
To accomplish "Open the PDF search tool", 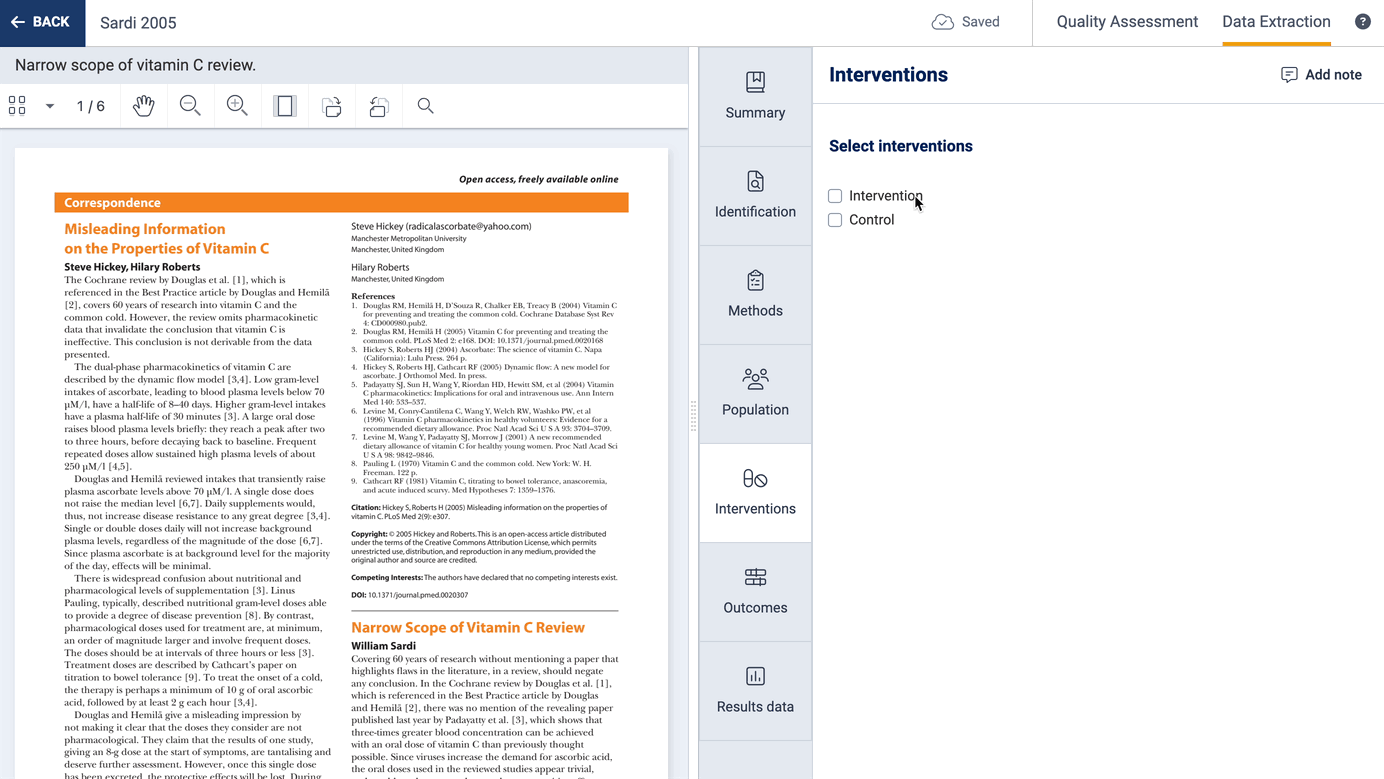I will pos(426,106).
